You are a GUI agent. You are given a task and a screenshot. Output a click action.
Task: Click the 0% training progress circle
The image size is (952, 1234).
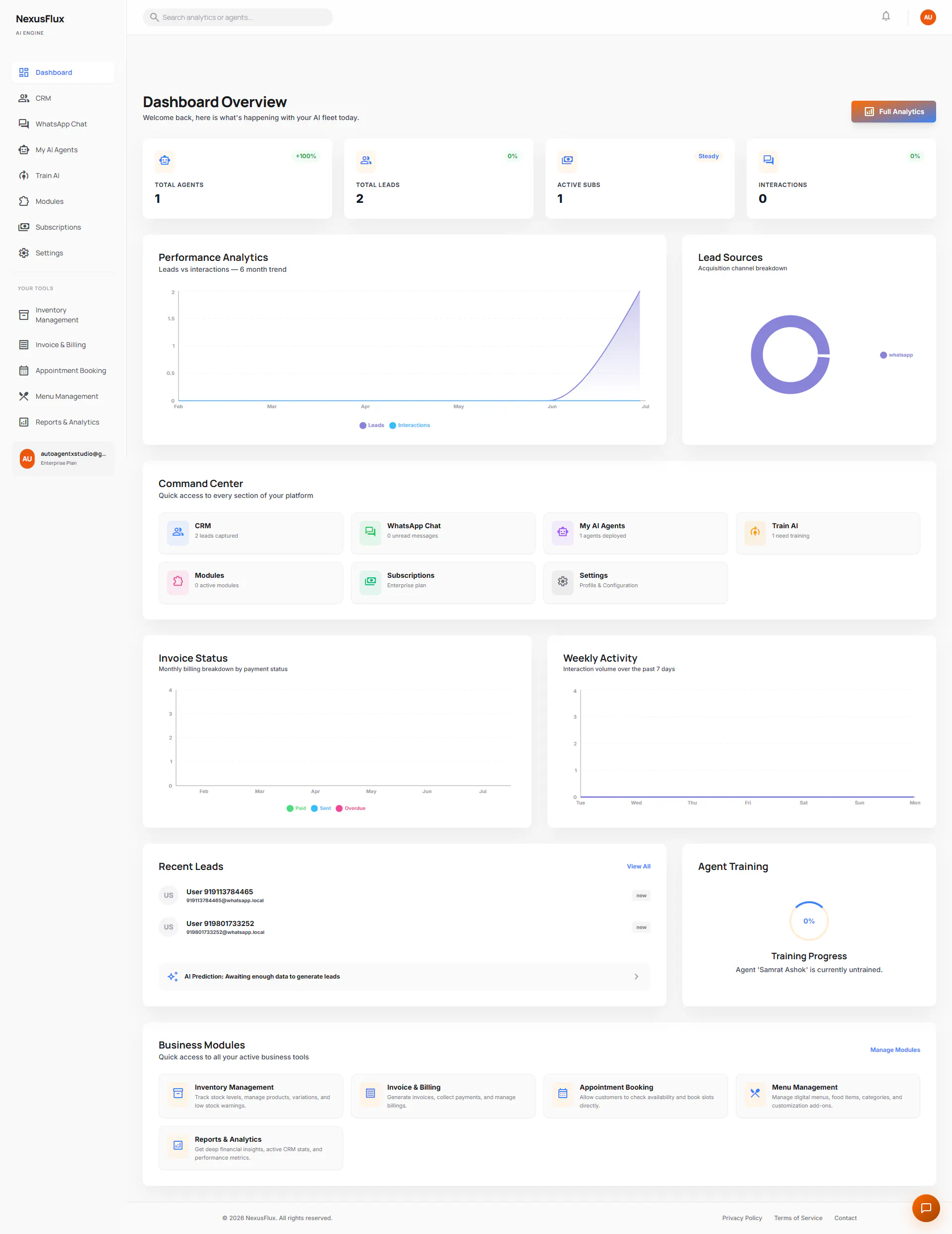[x=809, y=921]
